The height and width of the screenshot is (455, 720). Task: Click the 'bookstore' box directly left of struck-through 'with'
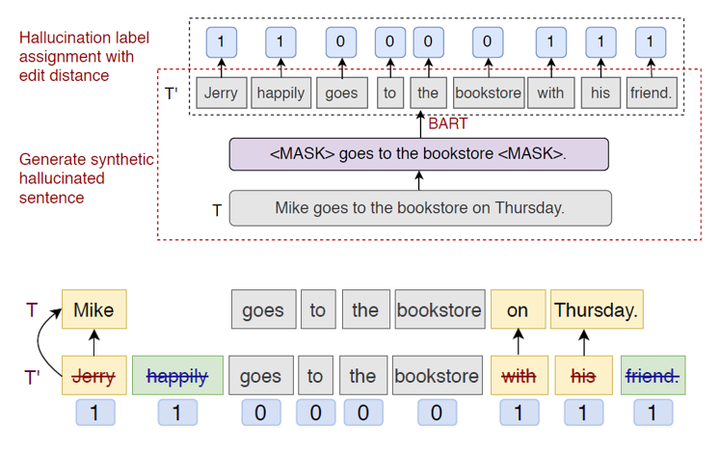[x=437, y=375]
